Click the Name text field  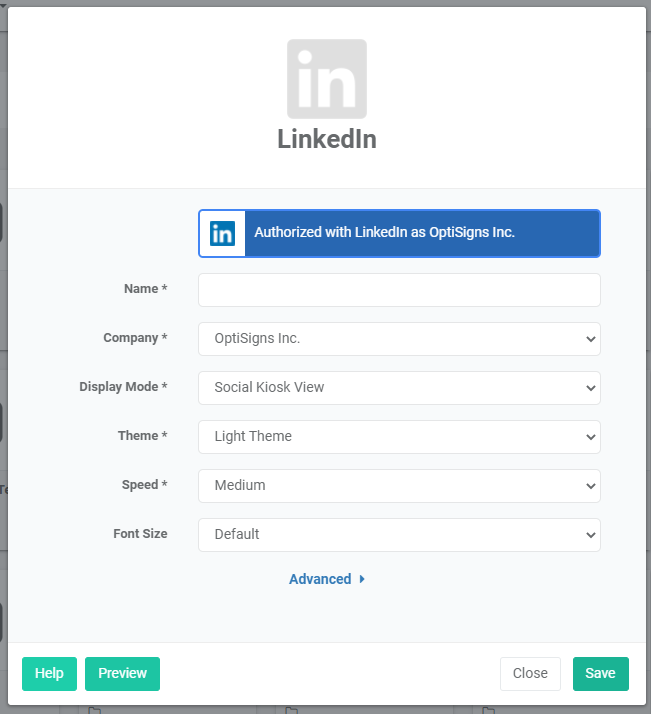[399, 290]
